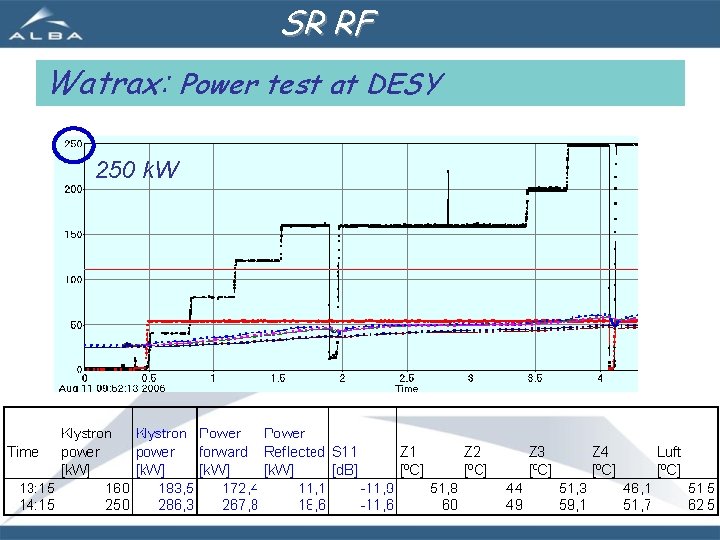Image resolution: width=720 pixels, height=540 pixels.
Task: Click the 100 vertical axis label
Action: click(x=73, y=280)
